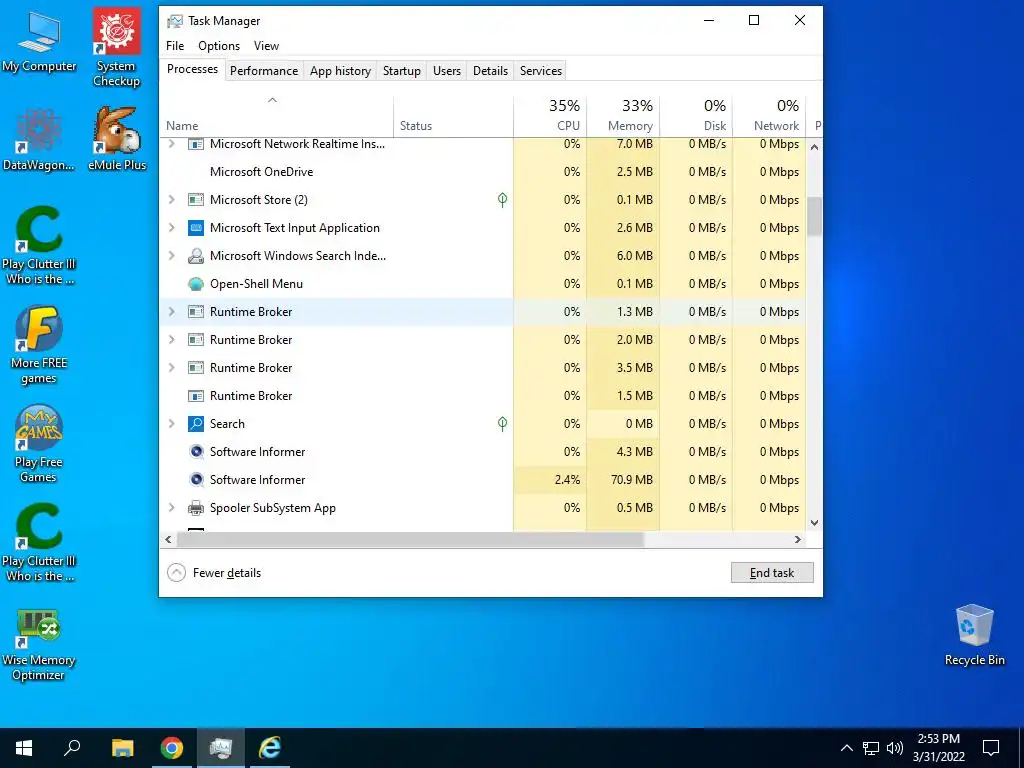Viewport: 1024px width, 768px height.
Task: Expand Microsoft Text Input Application row
Action: point(172,228)
